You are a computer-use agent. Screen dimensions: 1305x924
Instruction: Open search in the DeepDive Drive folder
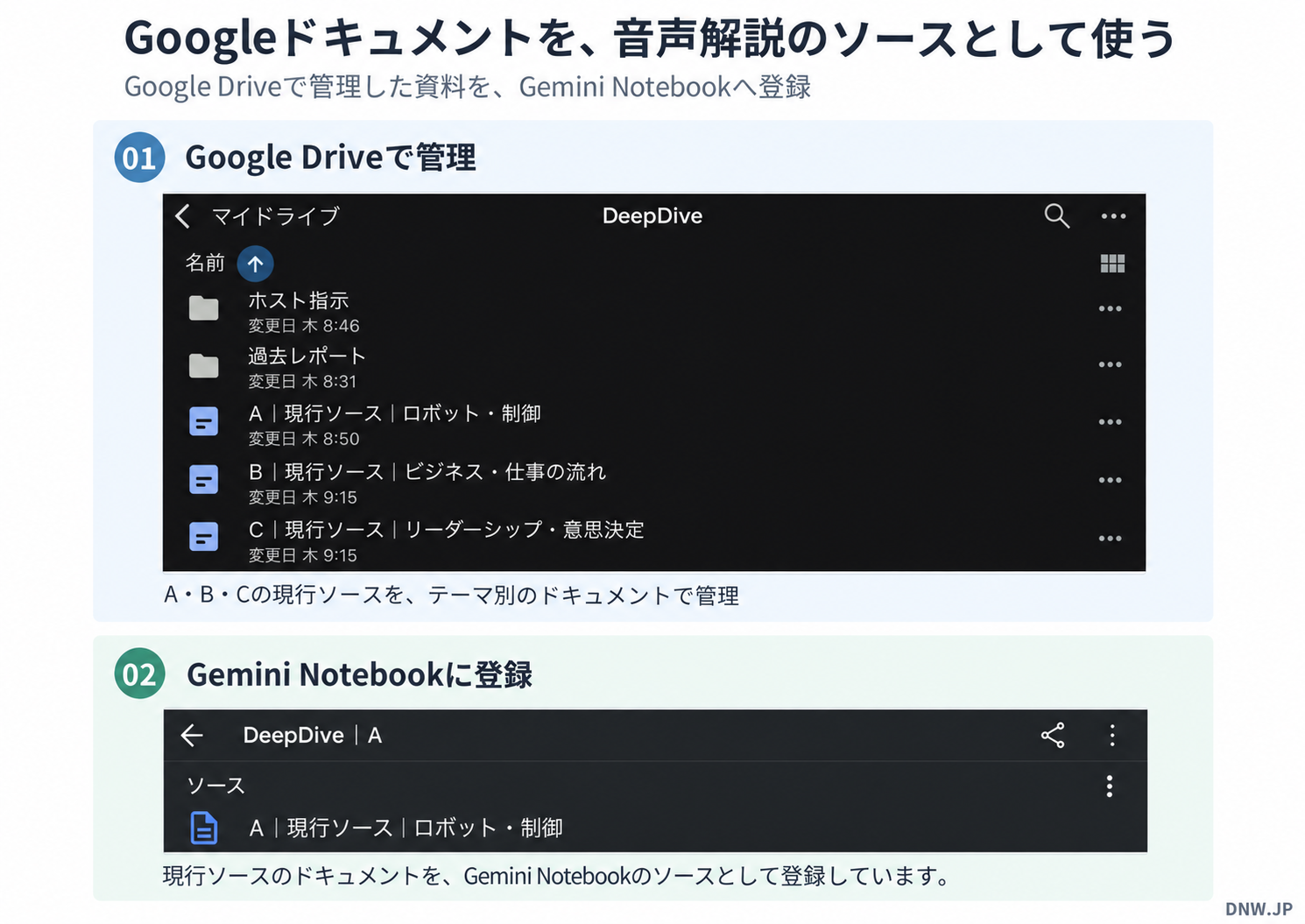1057,215
